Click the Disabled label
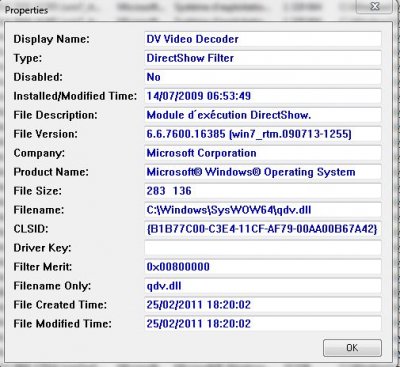Image resolution: width=400 pixels, height=367 pixels. coord(38,77)
